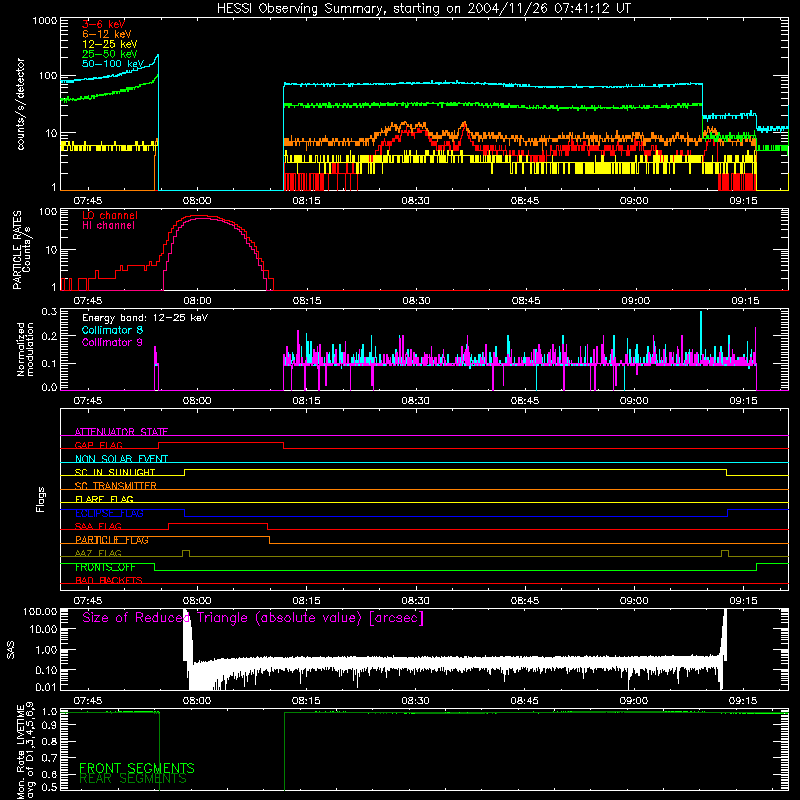Viewport: 800px width, 800px height.
Task: Select the 'Collimator 8' legend label
Action: click(112, 330)
